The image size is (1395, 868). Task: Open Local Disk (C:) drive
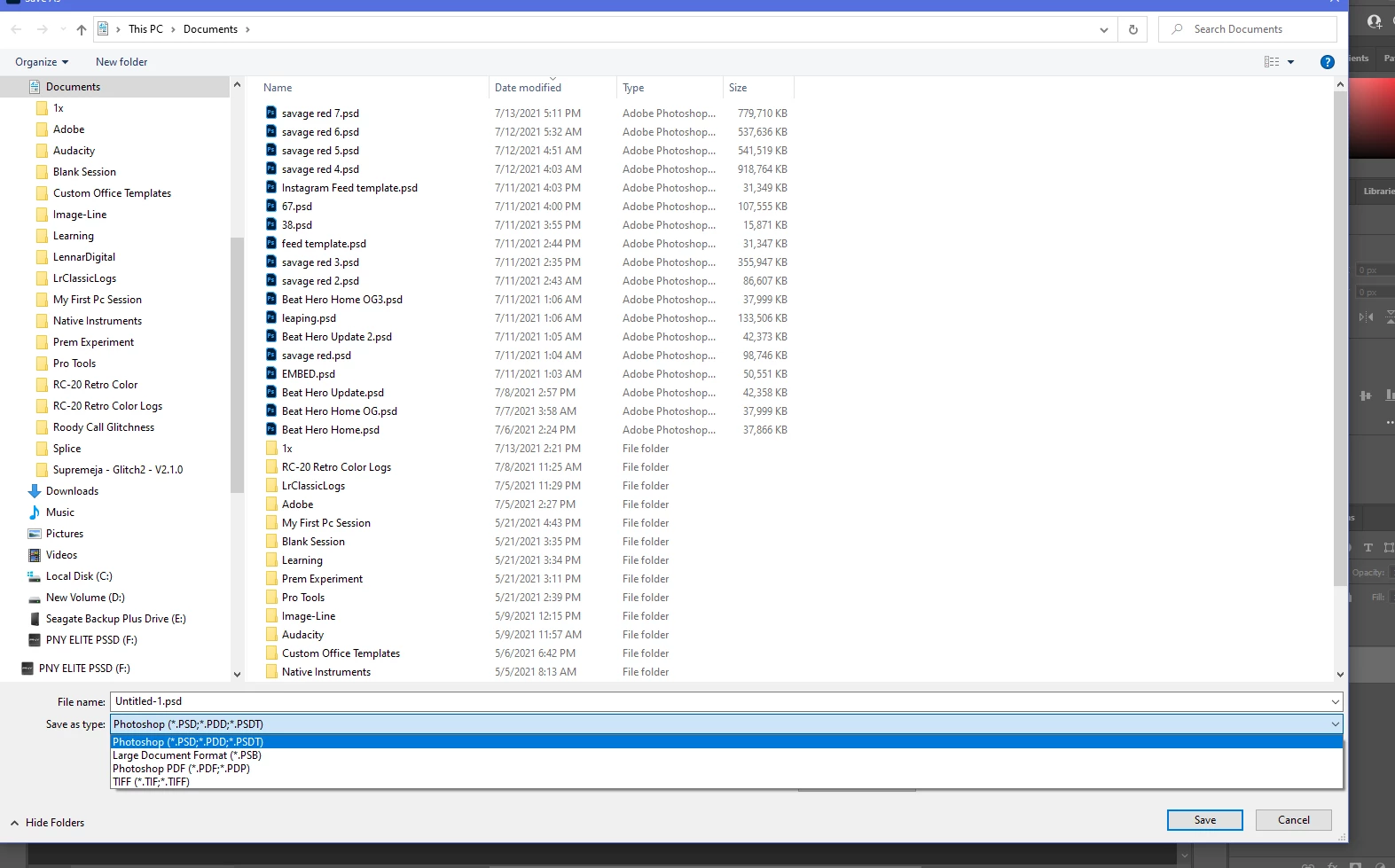pos(79,576)
